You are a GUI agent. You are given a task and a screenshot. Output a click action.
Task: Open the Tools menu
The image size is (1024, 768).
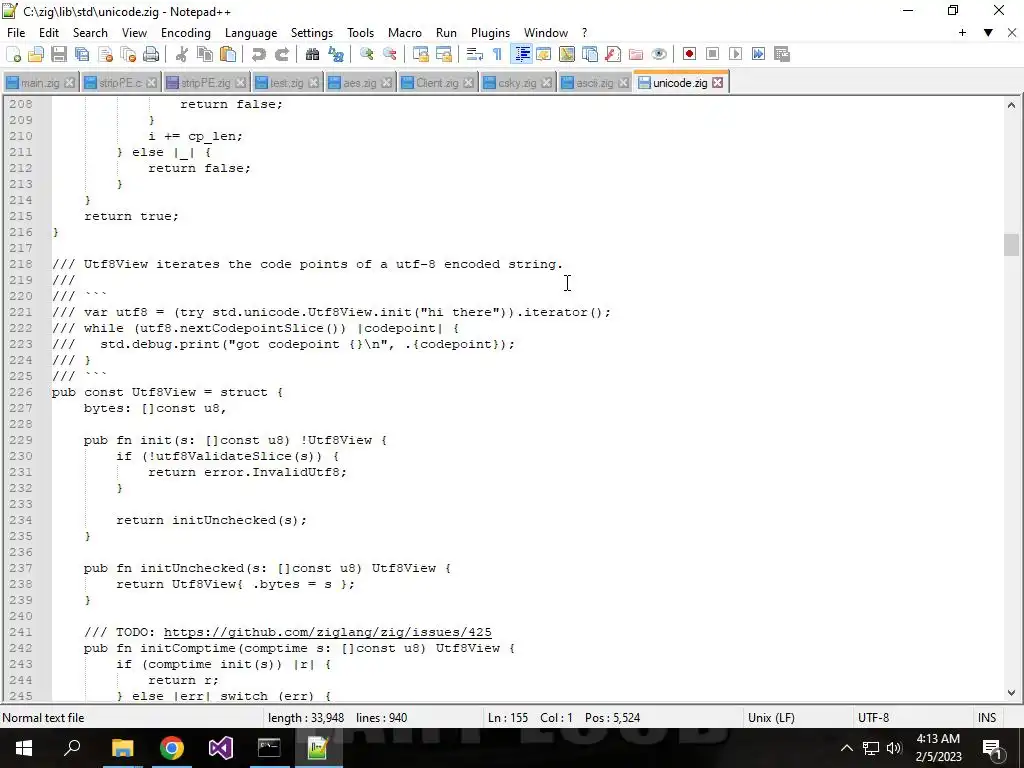(x=360, y=33)
